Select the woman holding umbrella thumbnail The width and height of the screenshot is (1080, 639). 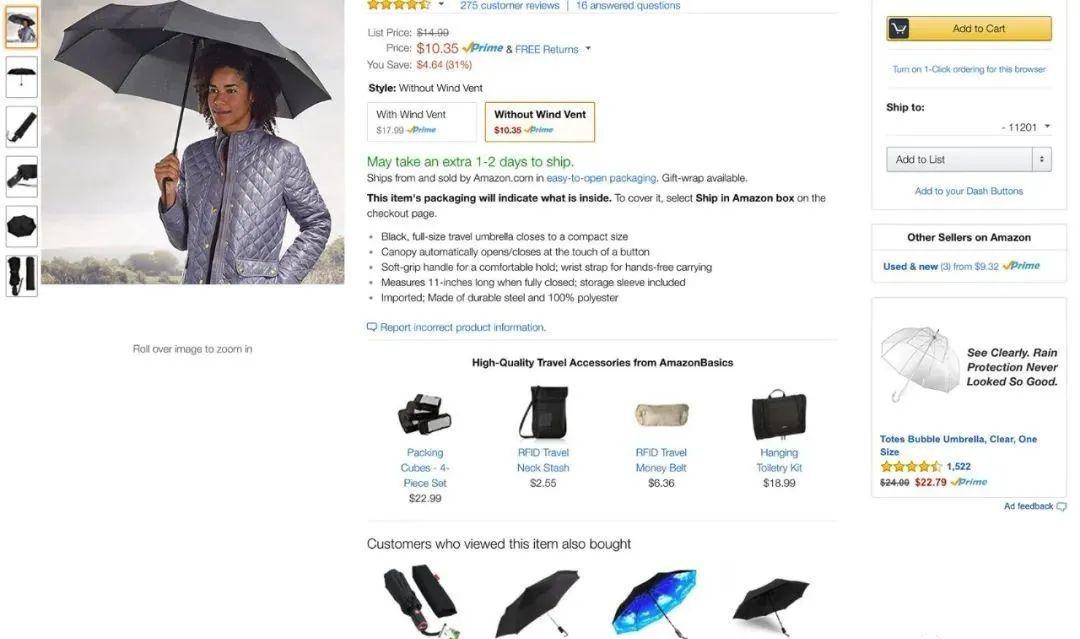(21, 28)
